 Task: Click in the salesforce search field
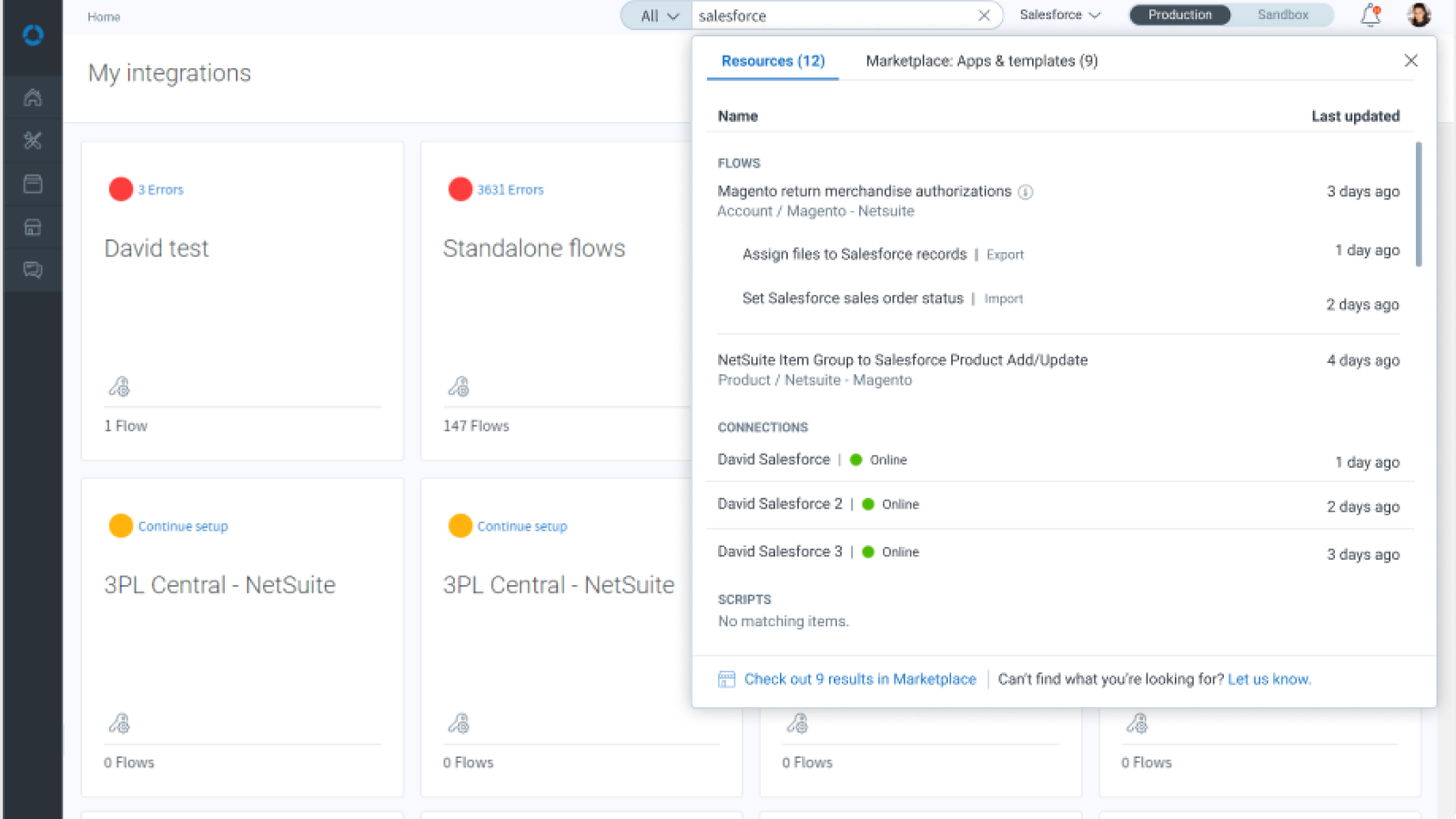pyautogui.click(x=833, y=15)
